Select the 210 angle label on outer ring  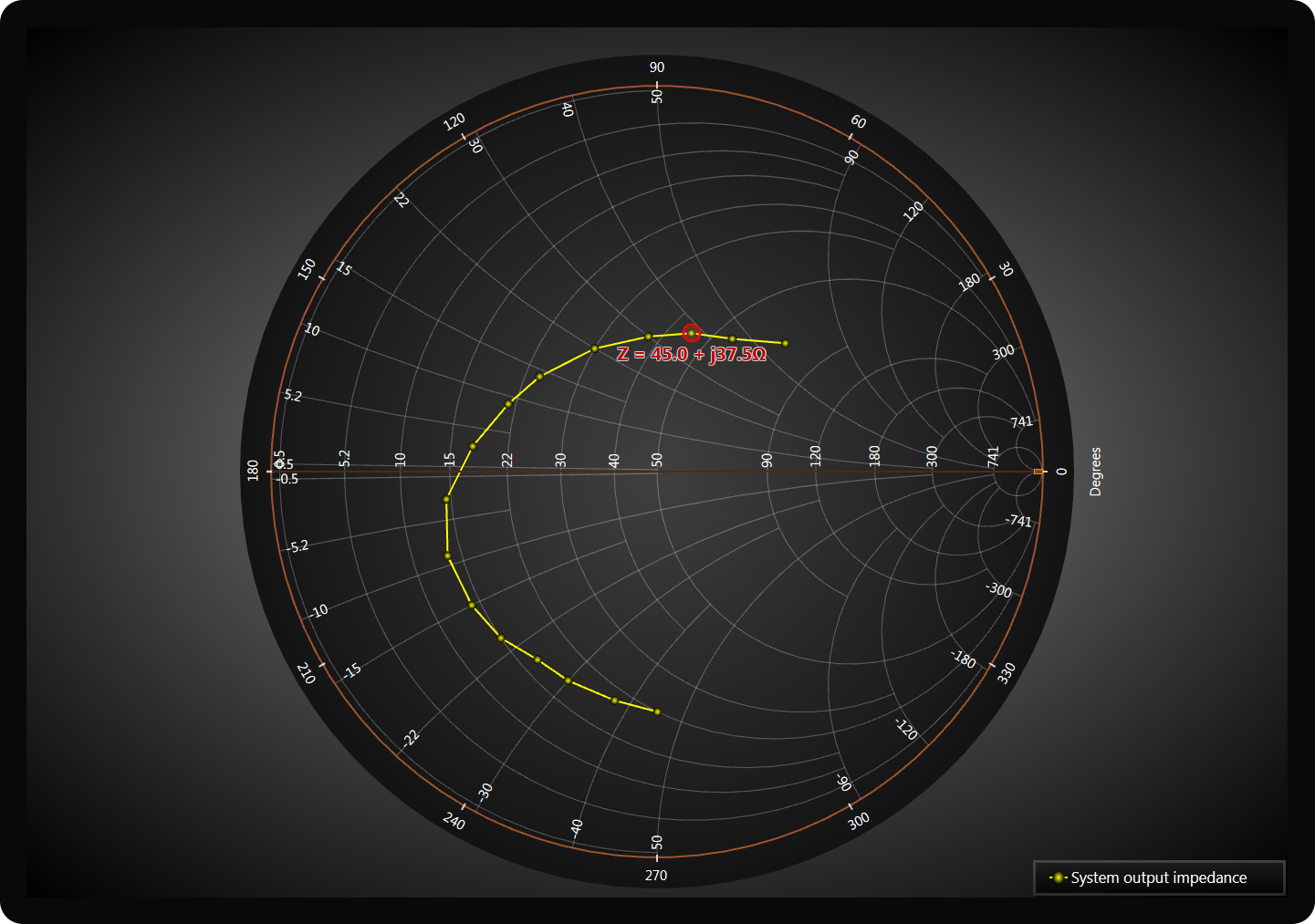(306, 673)
